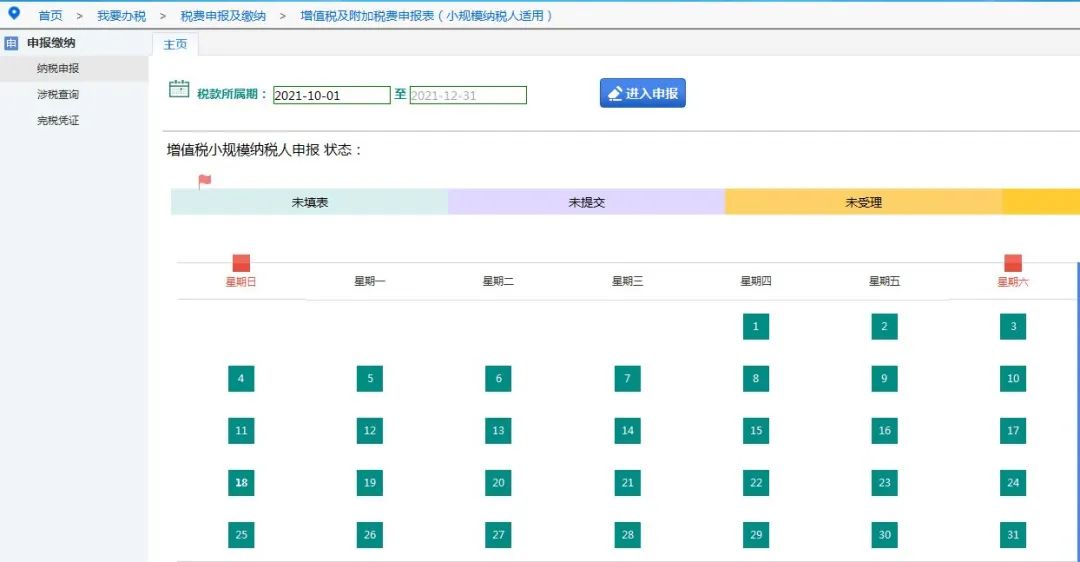Open 涉税查询 in the sidebar

click(x=58, y=94)
